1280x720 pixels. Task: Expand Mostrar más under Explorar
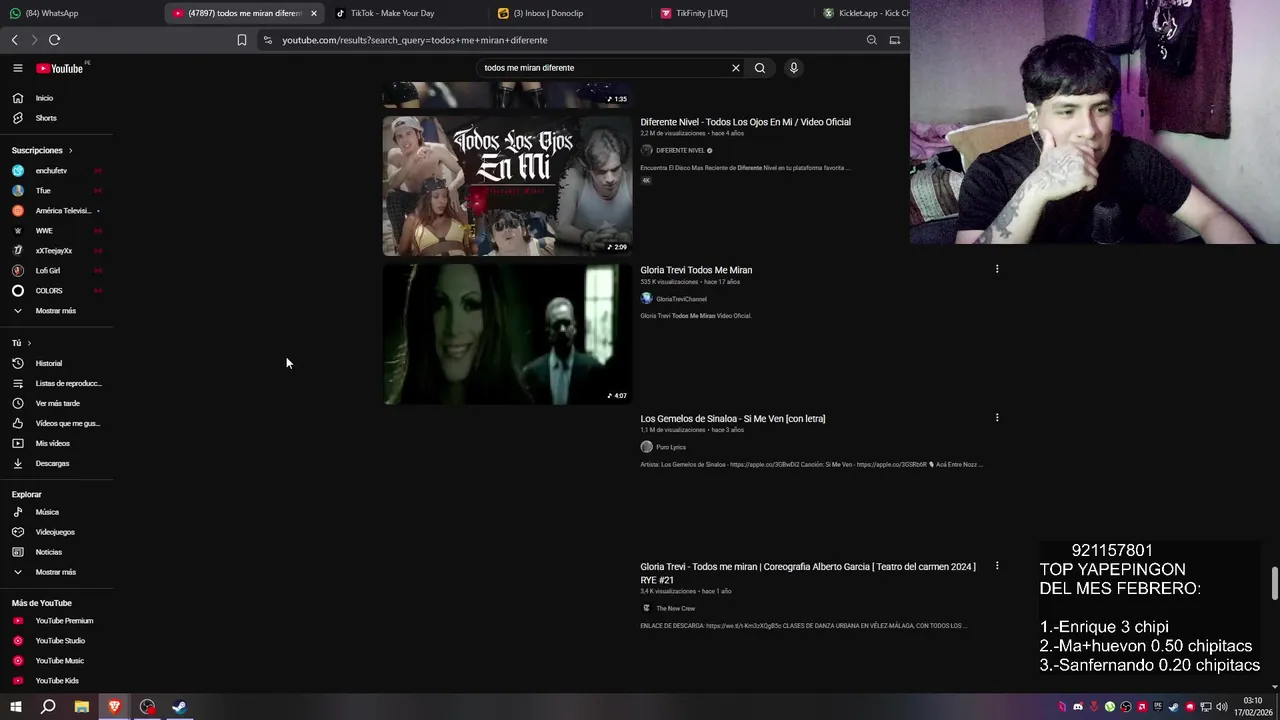(x=56, y=572)
